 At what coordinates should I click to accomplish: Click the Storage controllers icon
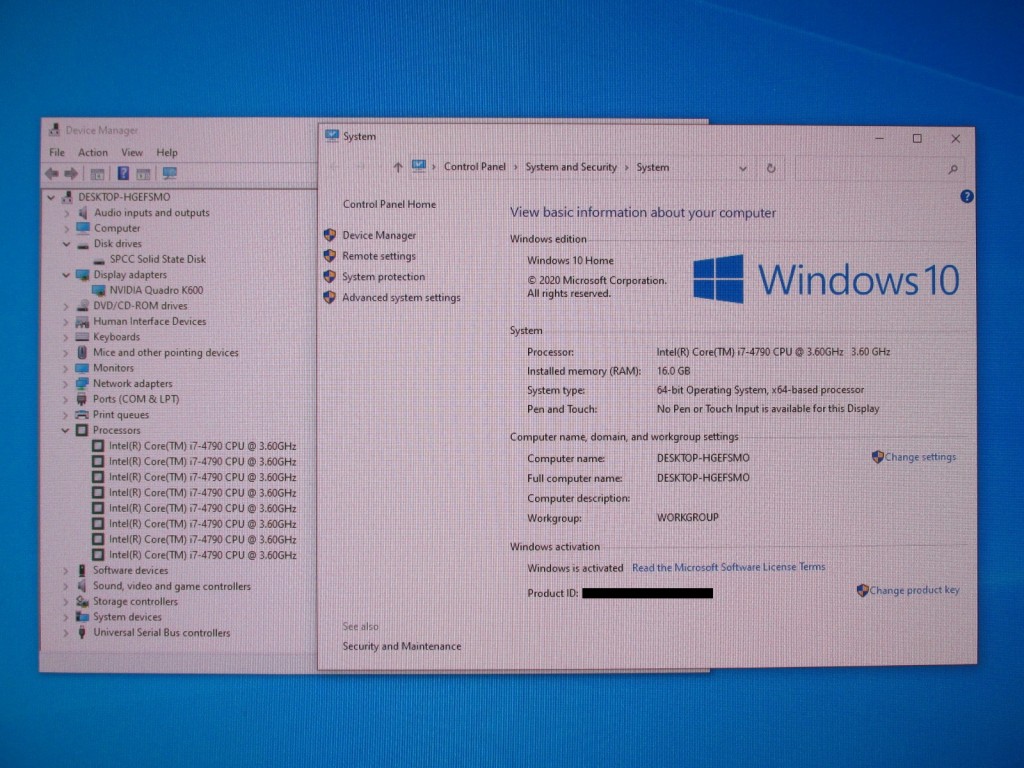pos(82,601)
